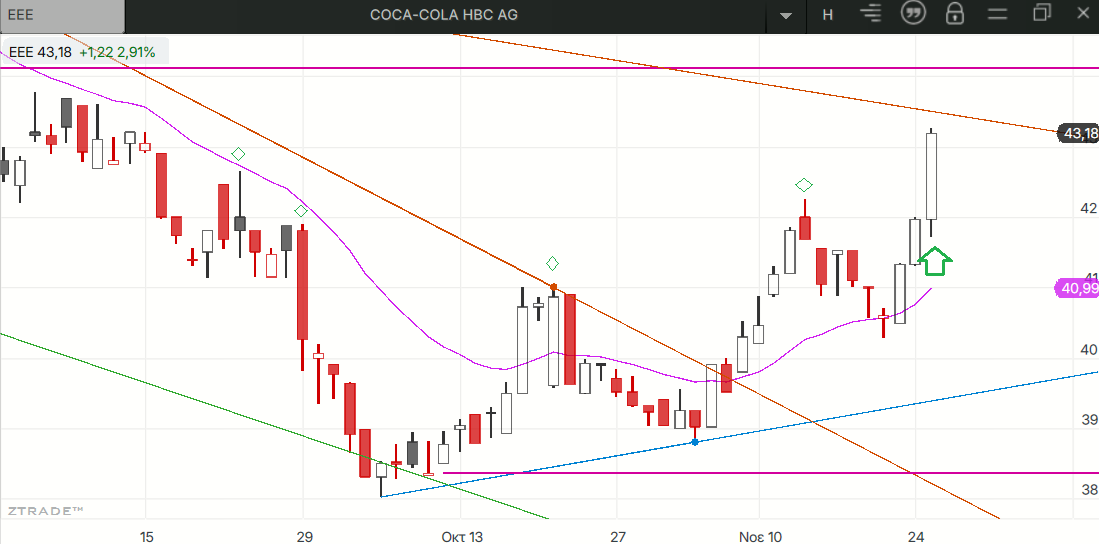Click the green up-arrow buy signal
The image size is (1099, 544).
tap(935, 261)
